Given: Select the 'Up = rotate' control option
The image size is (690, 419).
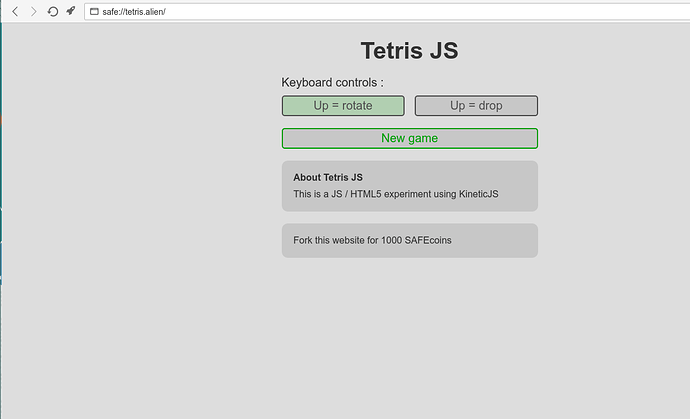Looking at the screenshot, I should click(x=343, y=106).
